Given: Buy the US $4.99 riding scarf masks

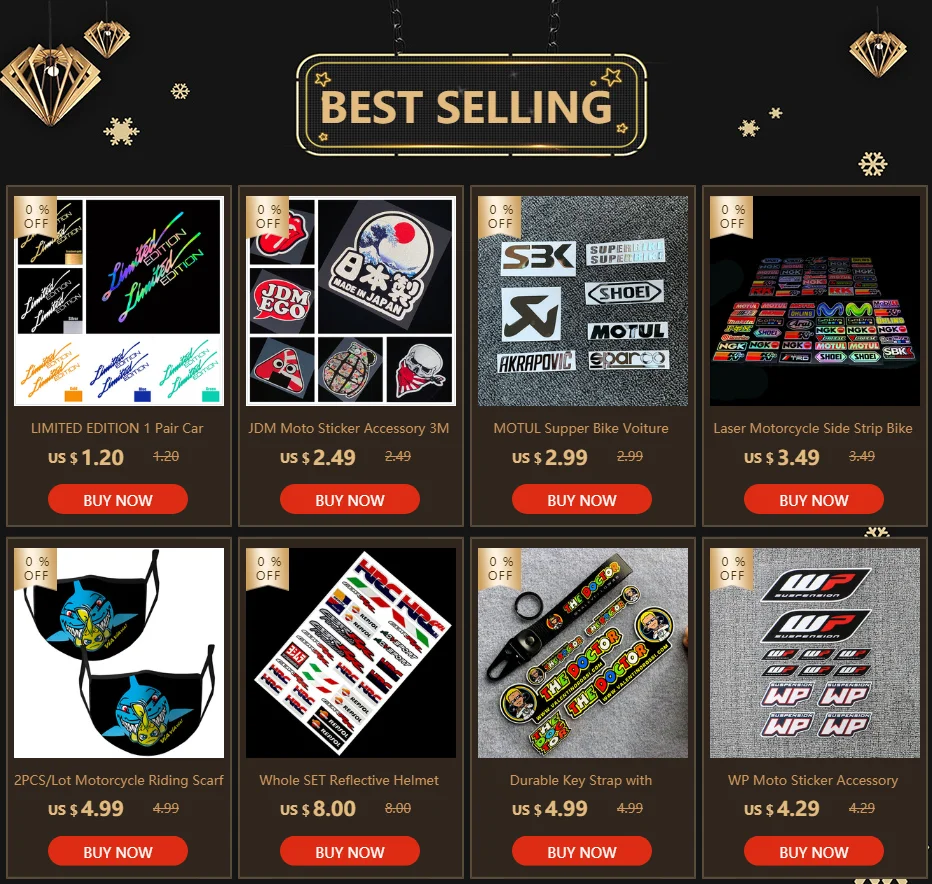Looking at the screenshot, I should (x=118, y=851).
